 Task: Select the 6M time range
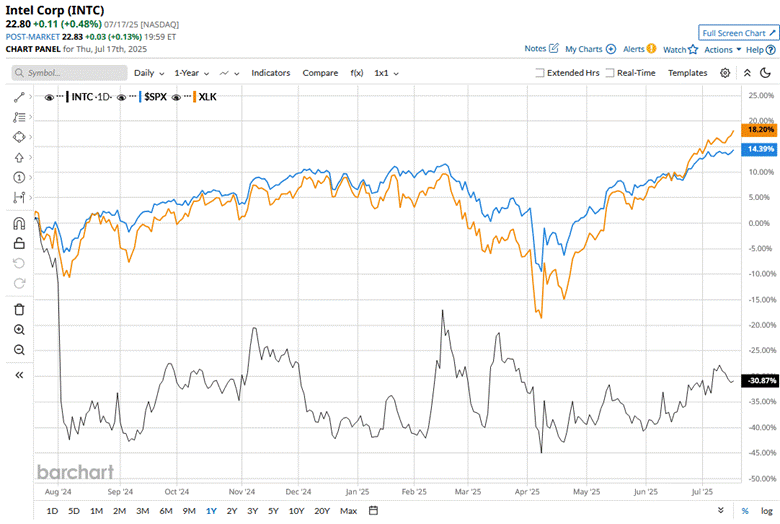pyautogui.click(x=166, y=511)
